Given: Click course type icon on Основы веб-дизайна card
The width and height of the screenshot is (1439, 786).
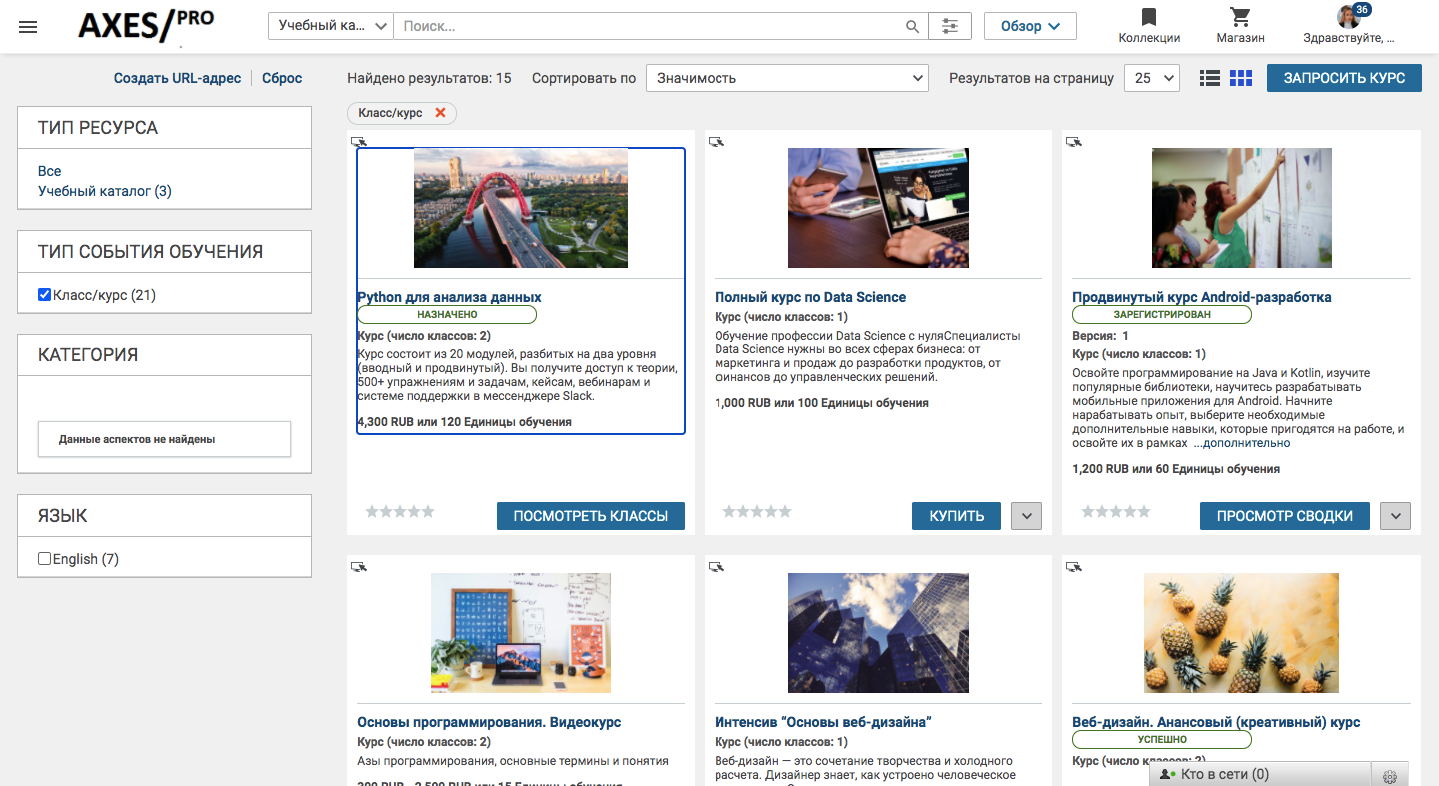Looking at the screenshot, I should (x=716, y=567).
